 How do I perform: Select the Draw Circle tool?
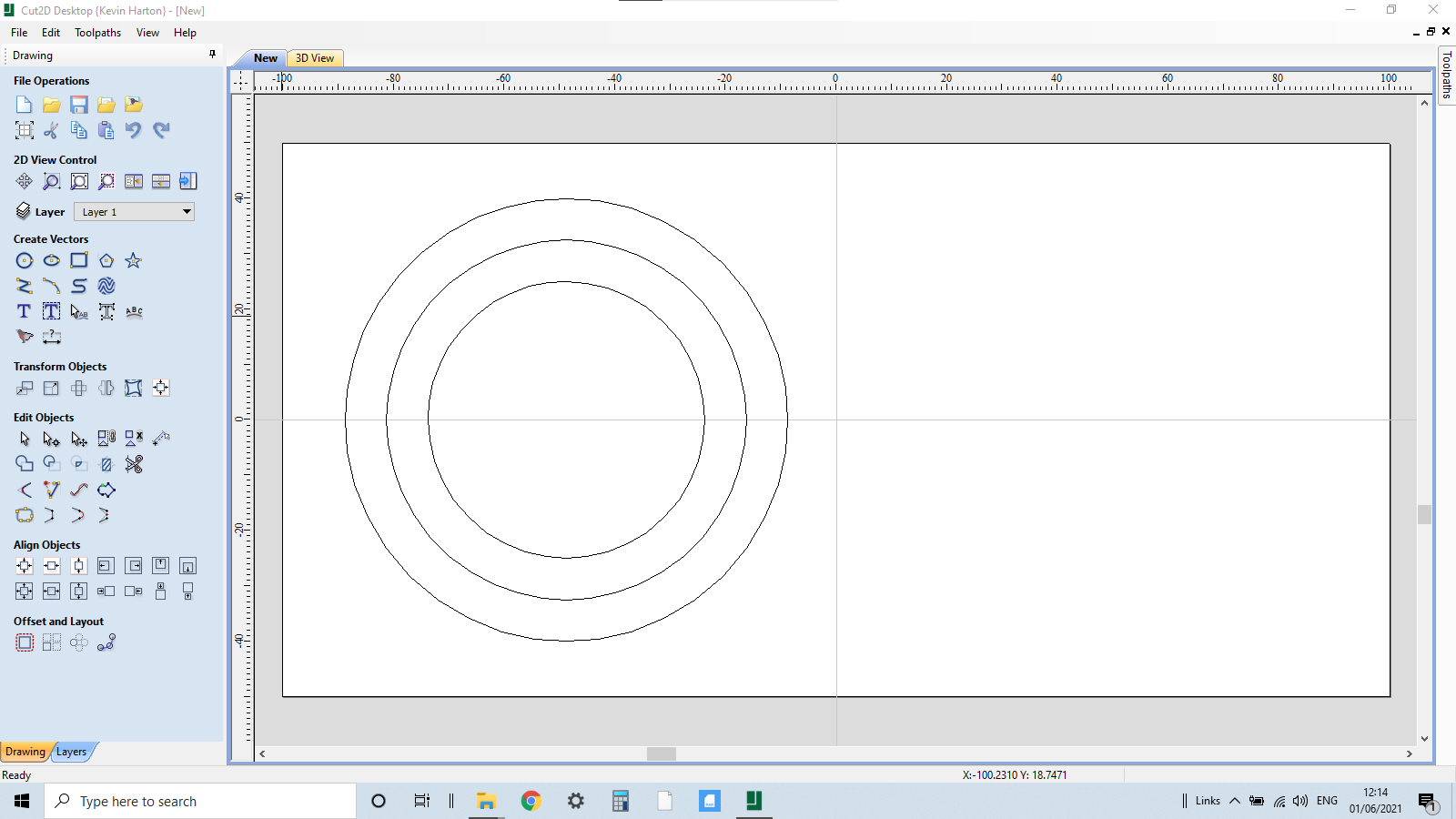(x=25, y=260)
